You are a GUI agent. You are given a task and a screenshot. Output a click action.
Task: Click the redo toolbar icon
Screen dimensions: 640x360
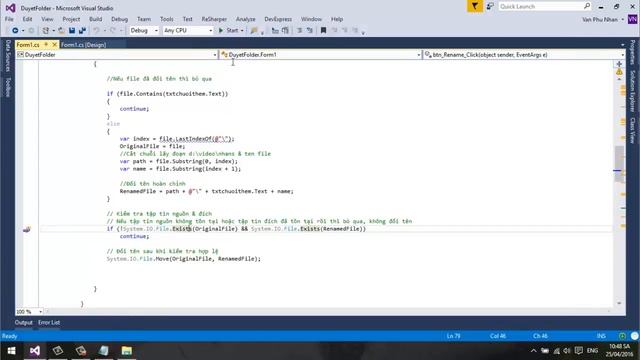(x=113, y=31)
